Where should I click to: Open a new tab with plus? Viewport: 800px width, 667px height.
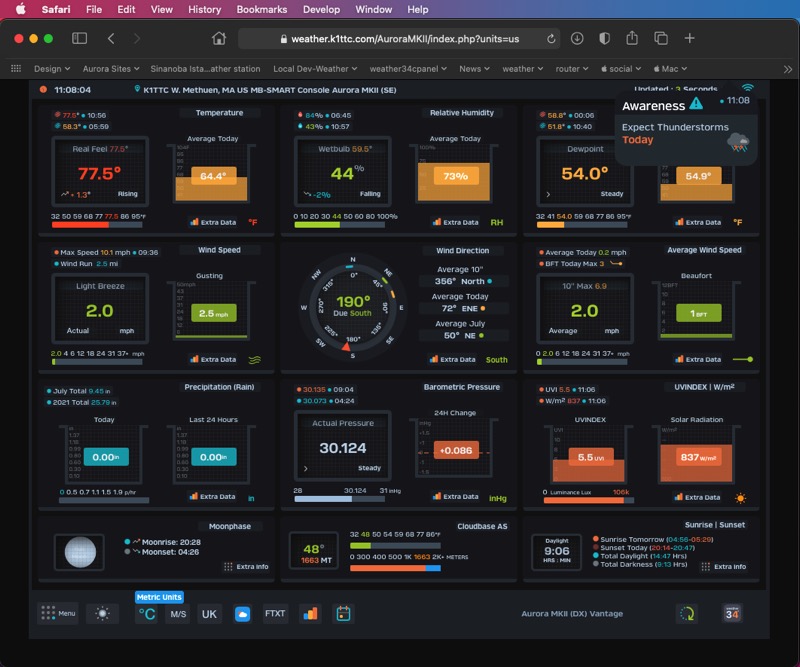(x=689, y=38)
